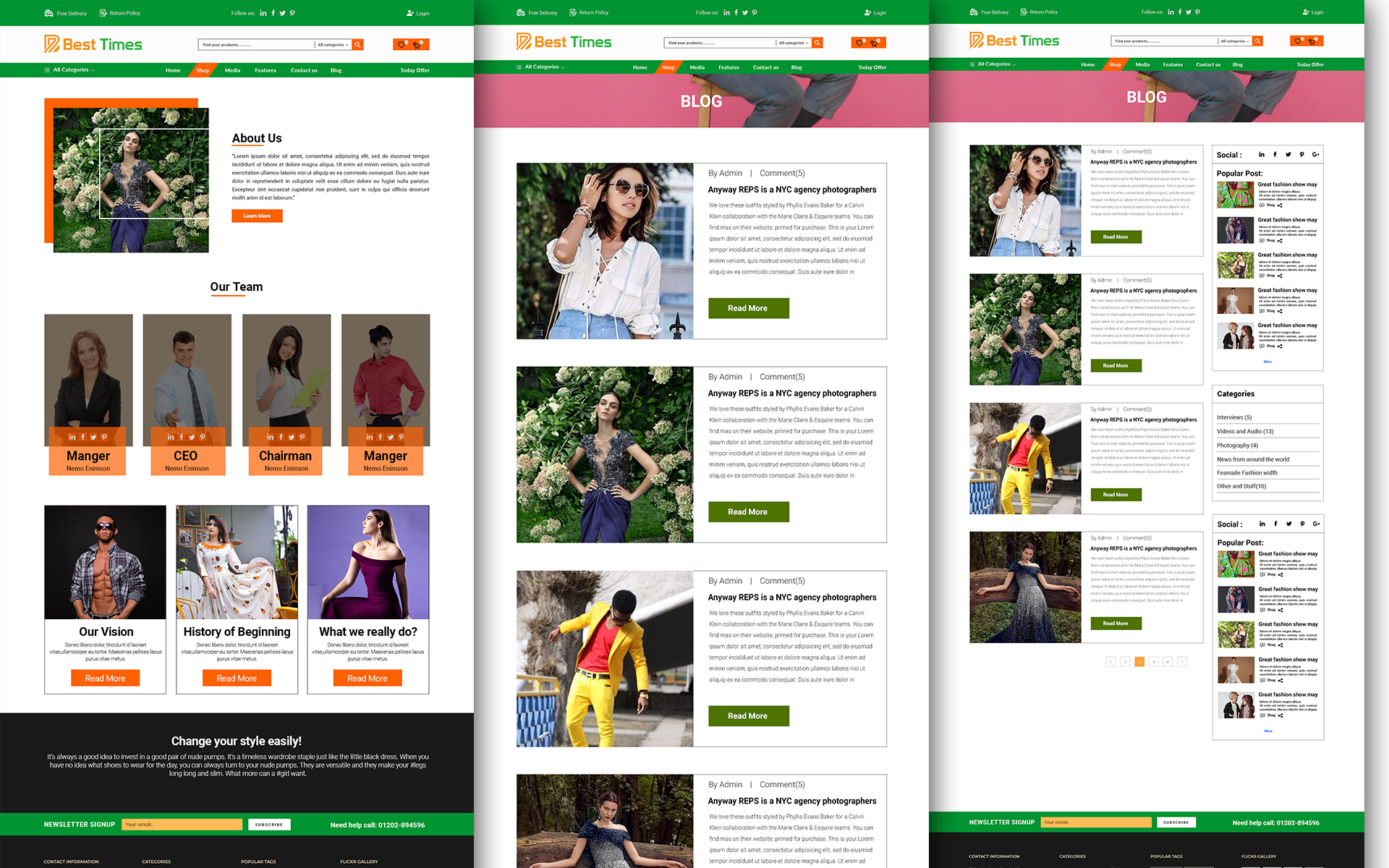Image resolution: width=1389 pixels, height=868 pixels.
Task: Click newsletter email field on right page
Action: (1096, 822)
